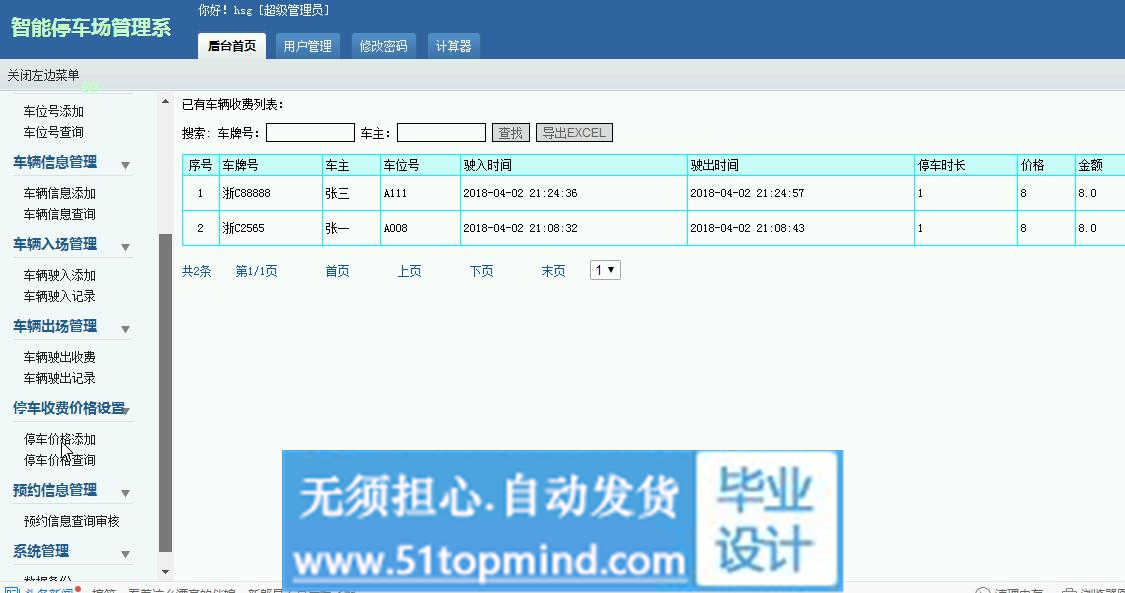Screen dimensions: 1125x593
Task: Select the 预约信息管理 menu heading
Action: click(x=55, y=490)
